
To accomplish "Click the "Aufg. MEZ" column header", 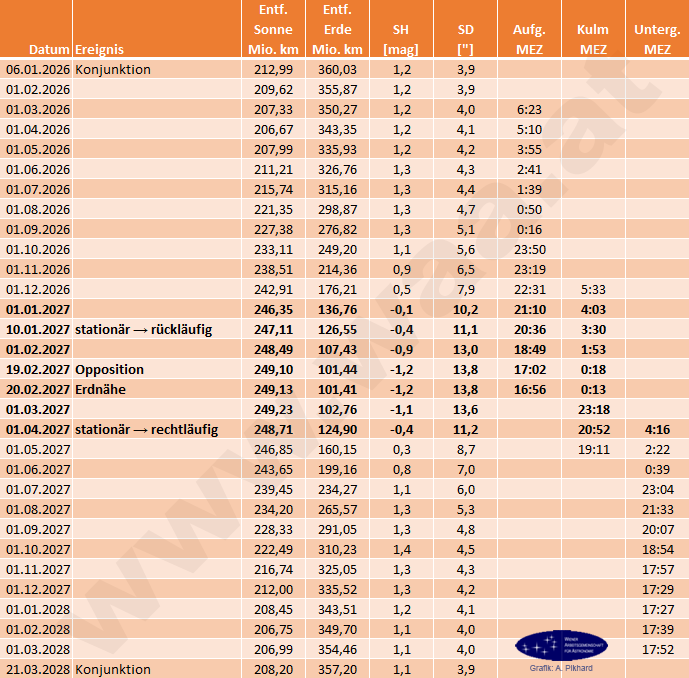I will [x=529, y=39].
